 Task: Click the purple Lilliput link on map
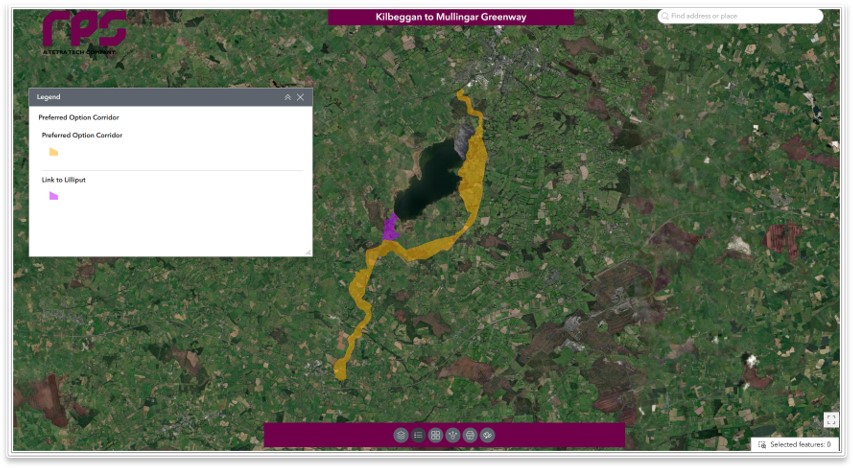point(390,229)
